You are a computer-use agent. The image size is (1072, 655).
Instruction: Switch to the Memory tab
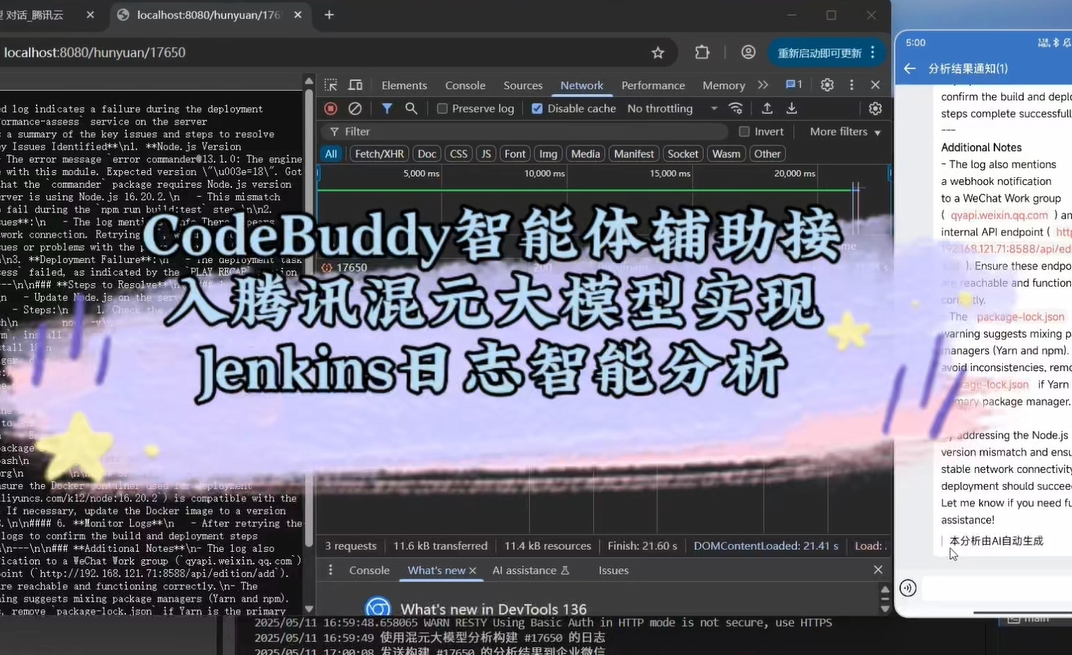coord(723,85)
